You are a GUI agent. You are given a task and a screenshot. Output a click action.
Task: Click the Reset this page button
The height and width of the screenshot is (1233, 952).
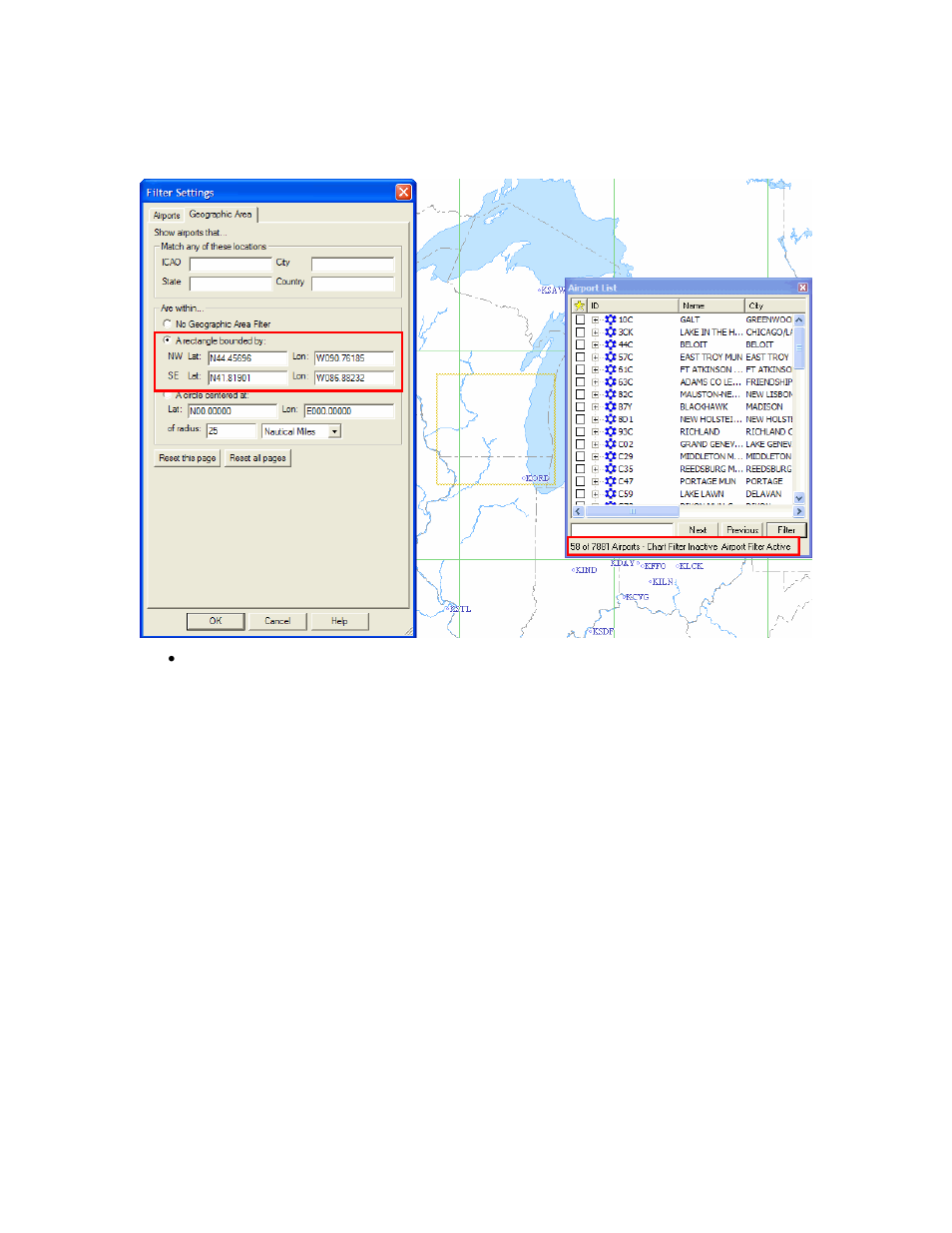click(x=188, y=458)
